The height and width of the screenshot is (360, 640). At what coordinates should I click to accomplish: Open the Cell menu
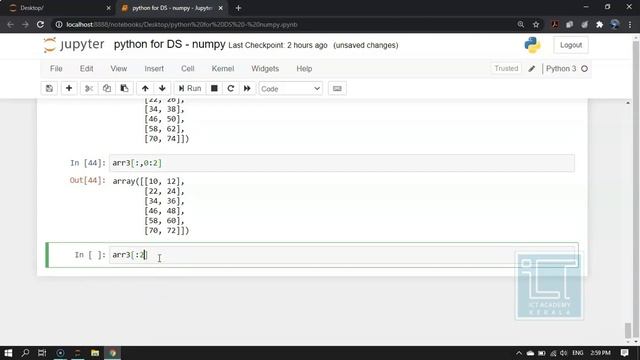coord(187,69)
